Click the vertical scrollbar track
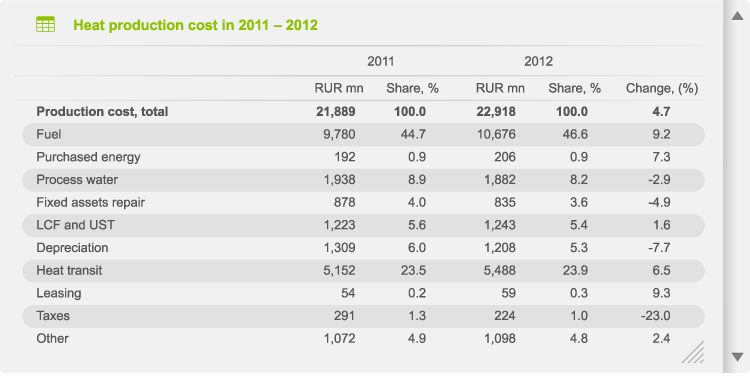 click(737, 186)
